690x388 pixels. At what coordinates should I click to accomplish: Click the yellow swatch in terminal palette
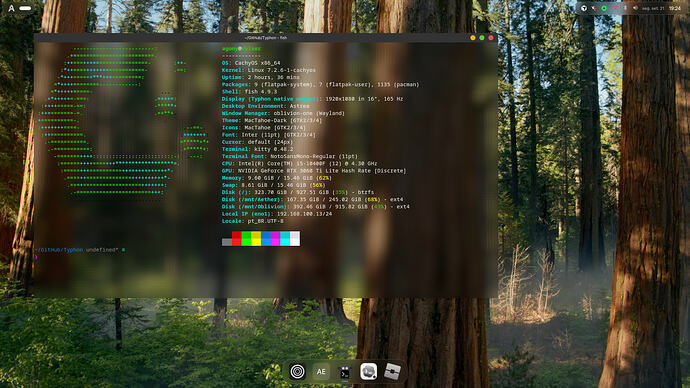pyautogui.click(x=256, y=238)
